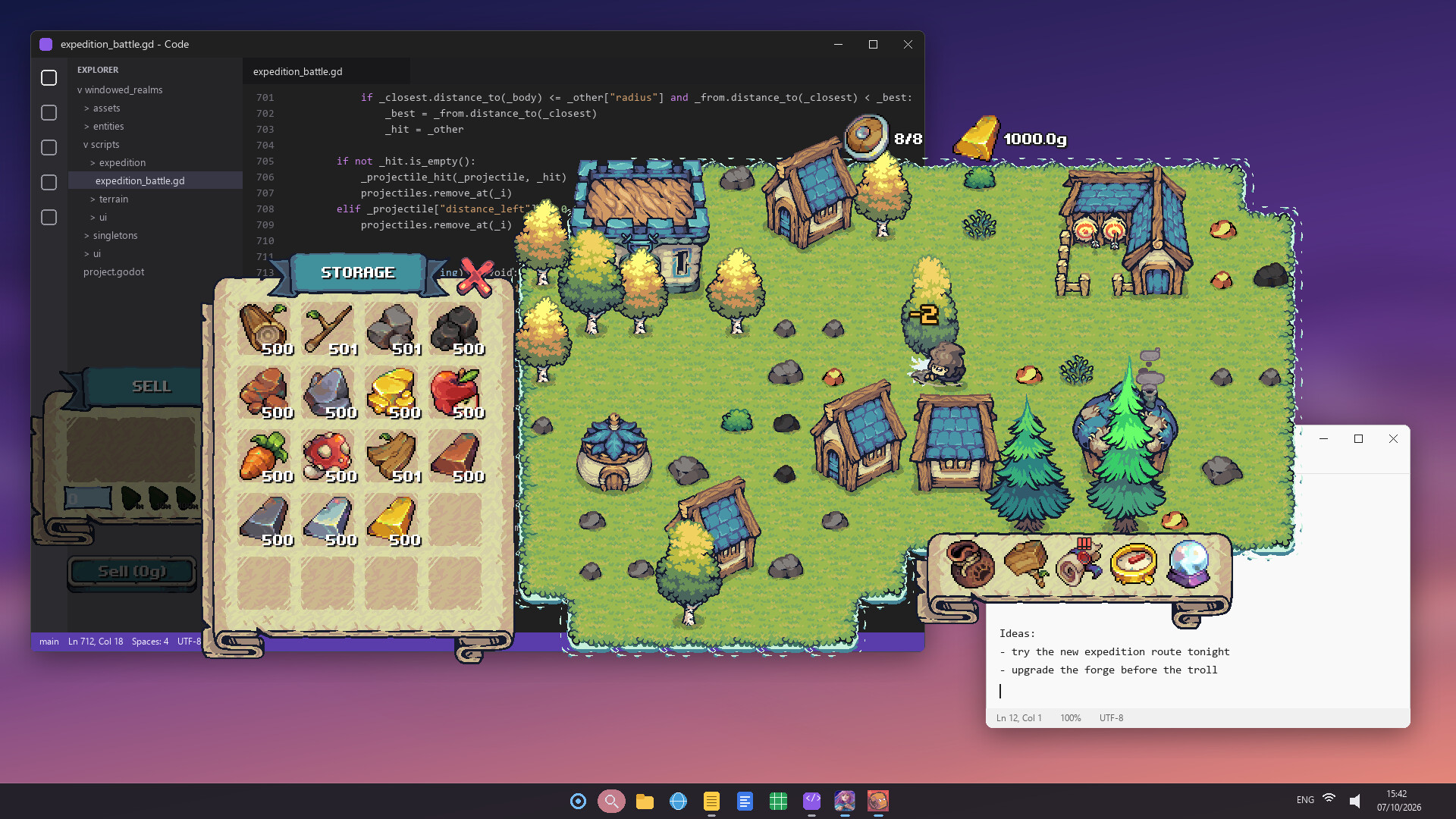Click the notepad text after the troll line
The width and height of the screenshot is (1456, 819).
click(x=1001, y=691)
